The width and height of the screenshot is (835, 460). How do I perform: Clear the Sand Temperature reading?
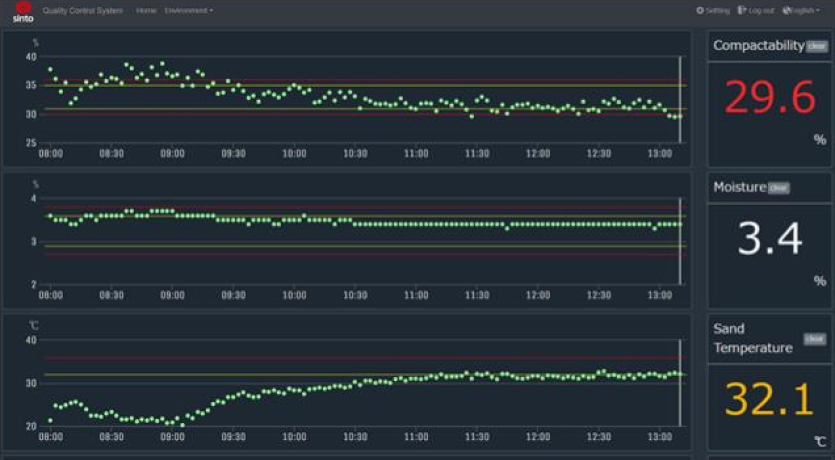point(815,339)
